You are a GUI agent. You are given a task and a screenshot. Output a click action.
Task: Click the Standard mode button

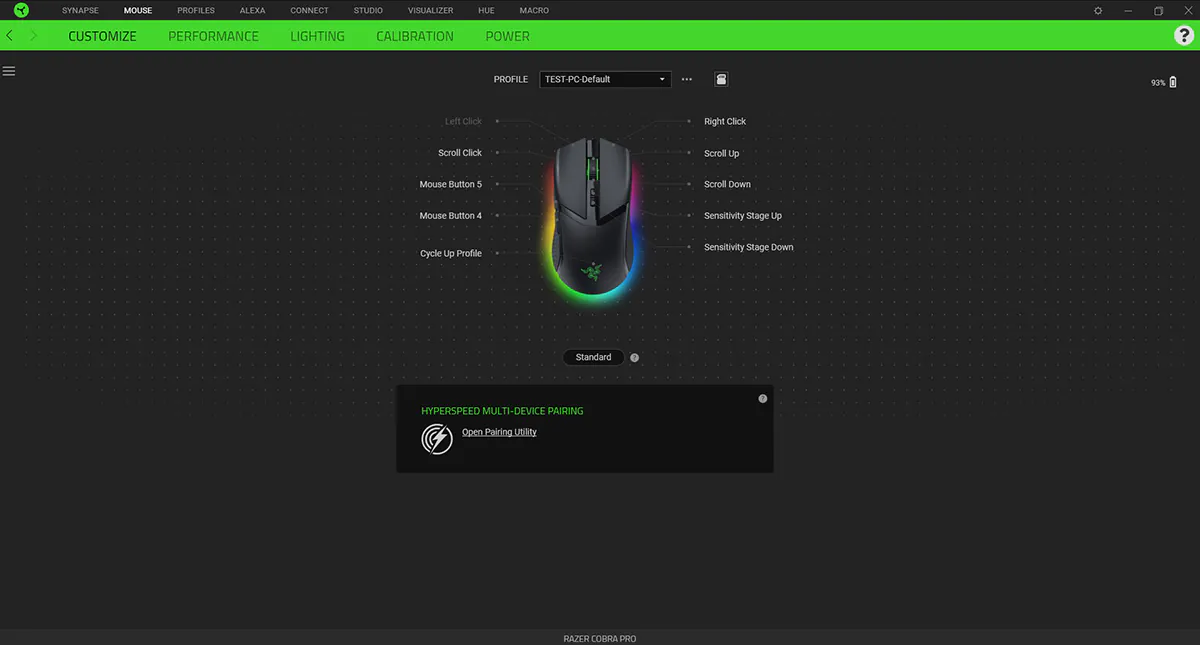pyautogui.click(x=593, y=357)
